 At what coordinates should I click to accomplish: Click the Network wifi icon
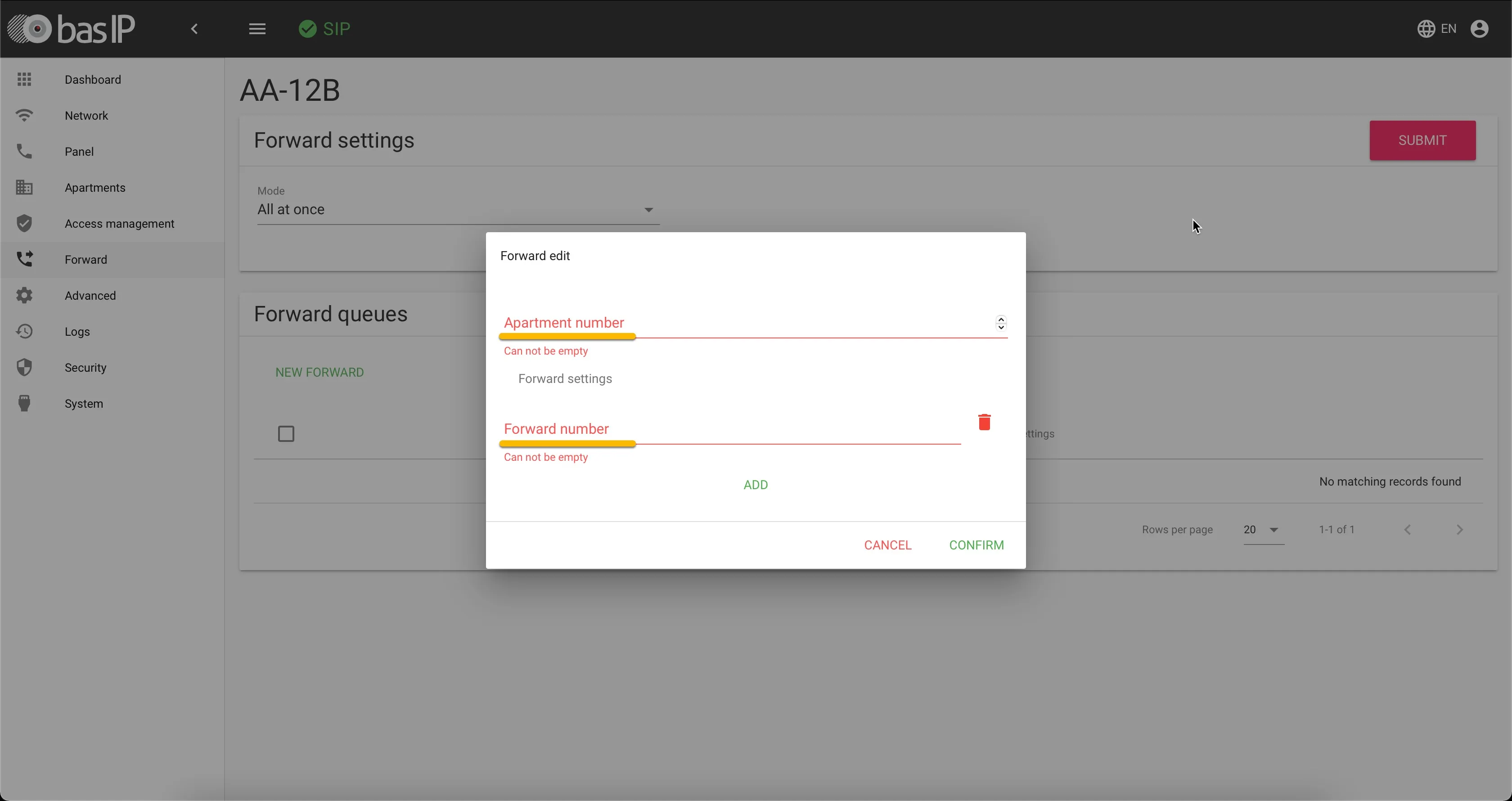(x=24, y=116)
